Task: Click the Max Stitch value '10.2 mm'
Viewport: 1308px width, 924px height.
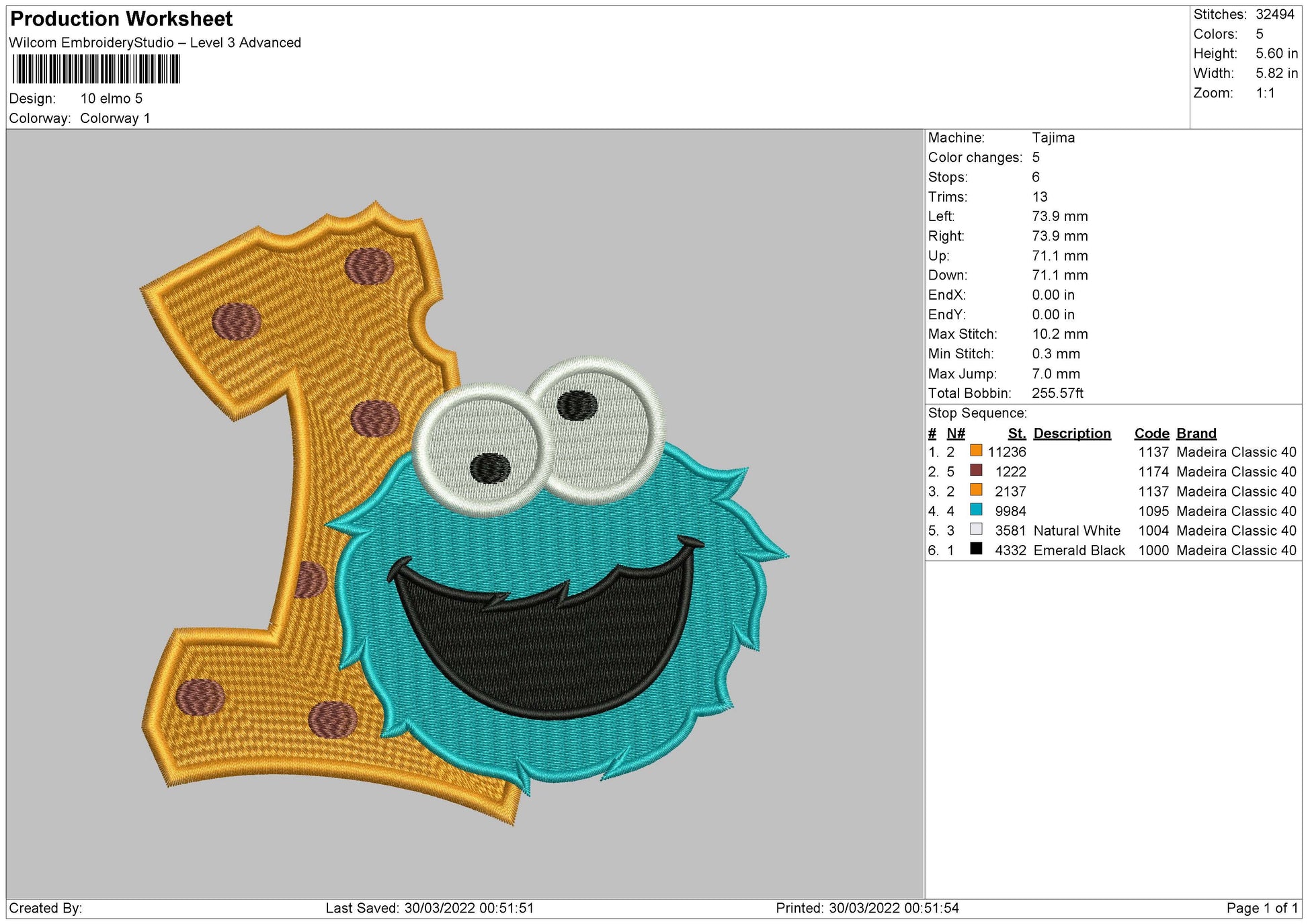Action: coord(1060,334)
